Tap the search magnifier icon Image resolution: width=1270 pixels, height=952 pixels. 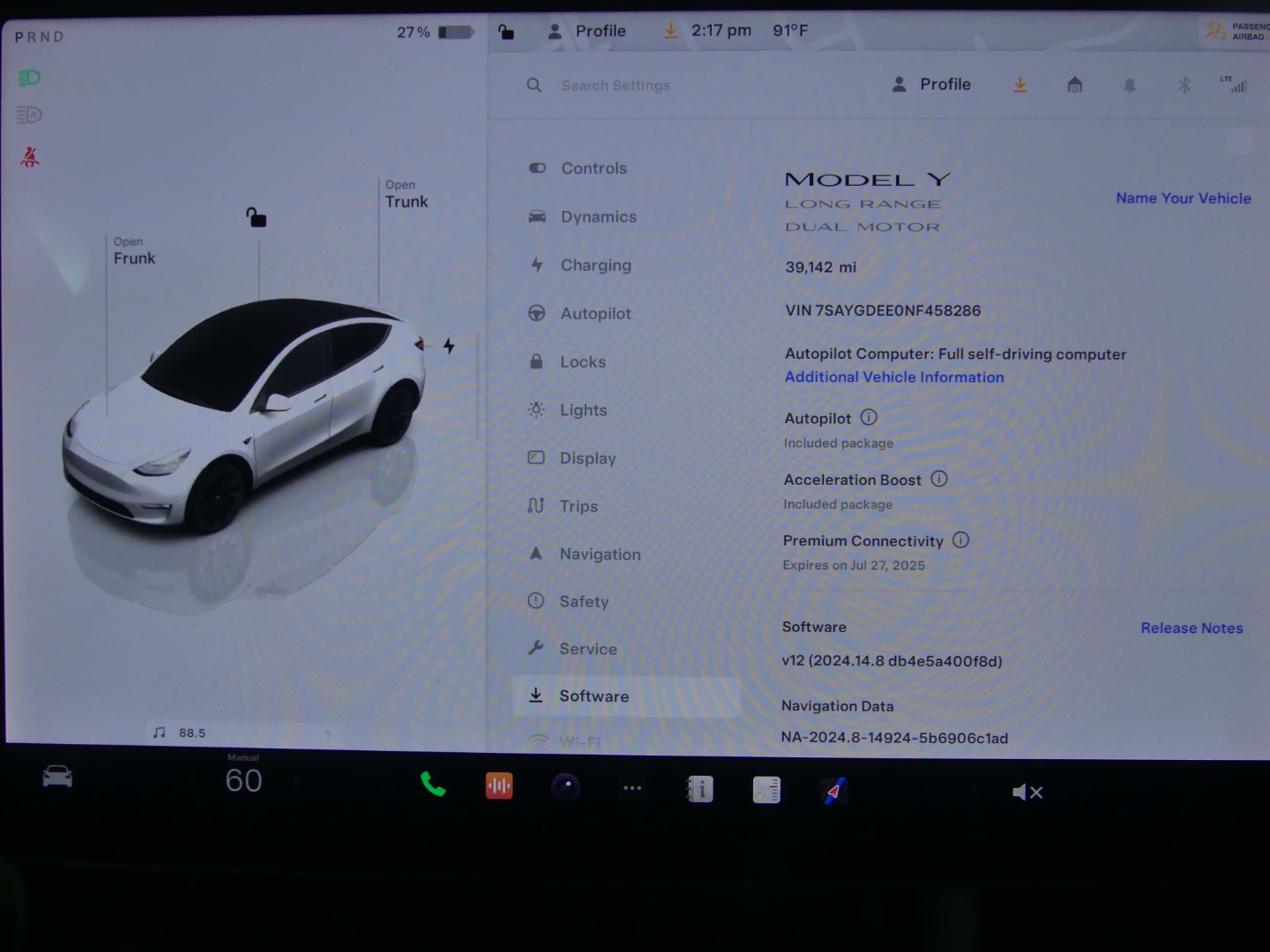tap(534, 86)
